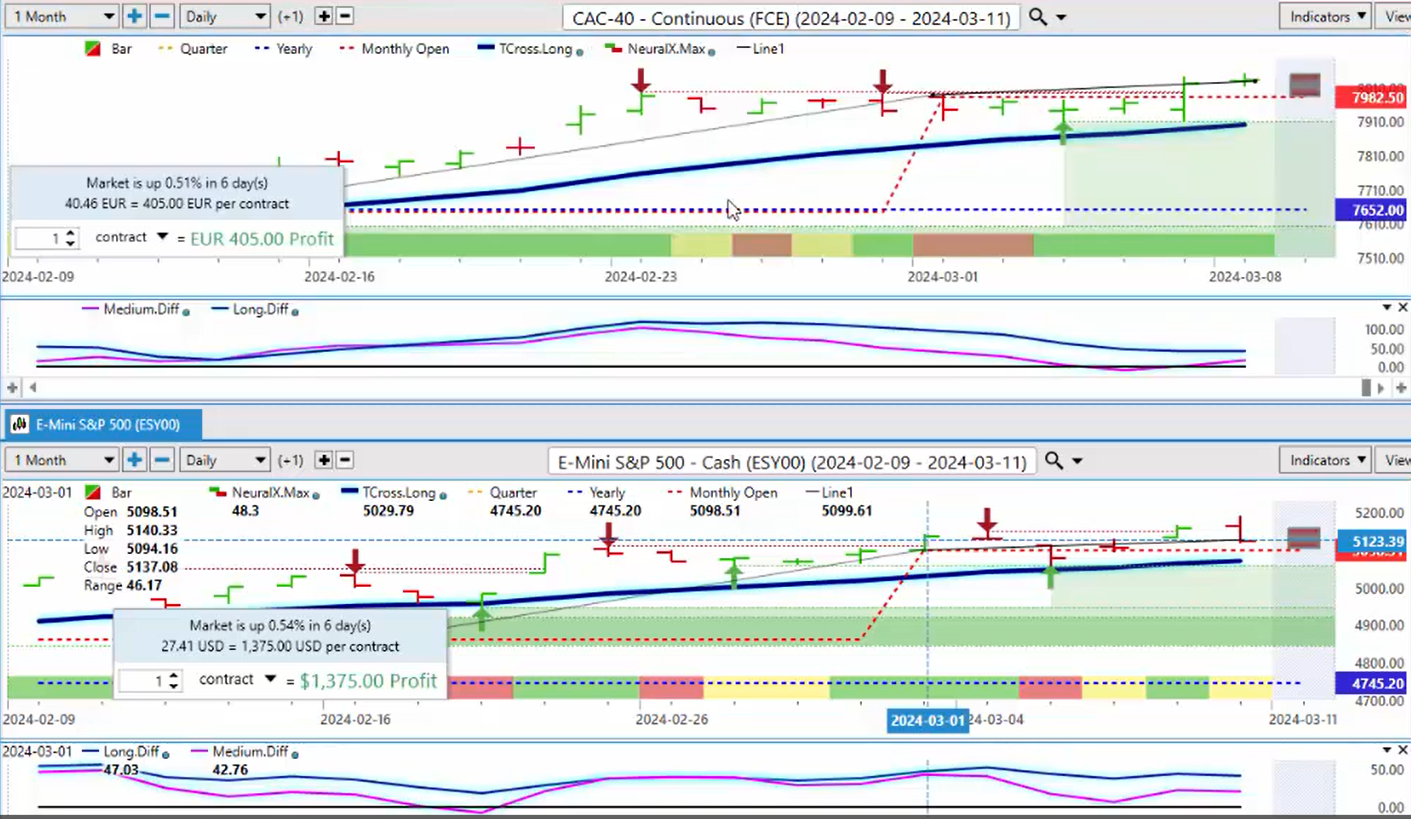Toggle the Yearly line legend on CAC-40
The image size is (1411, 819).
coord(283,48)
